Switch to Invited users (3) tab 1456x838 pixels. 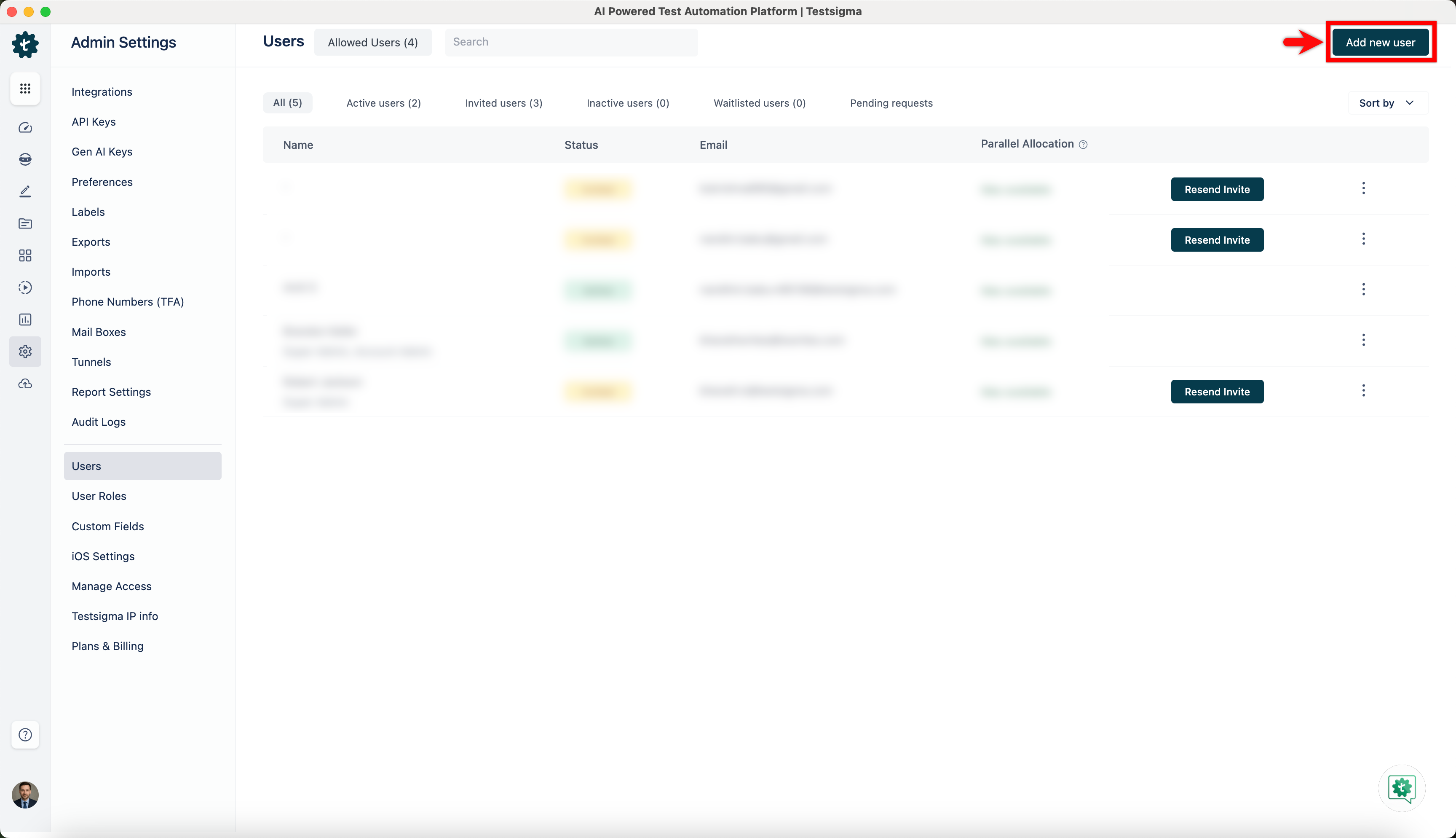[x=503, y=103]
